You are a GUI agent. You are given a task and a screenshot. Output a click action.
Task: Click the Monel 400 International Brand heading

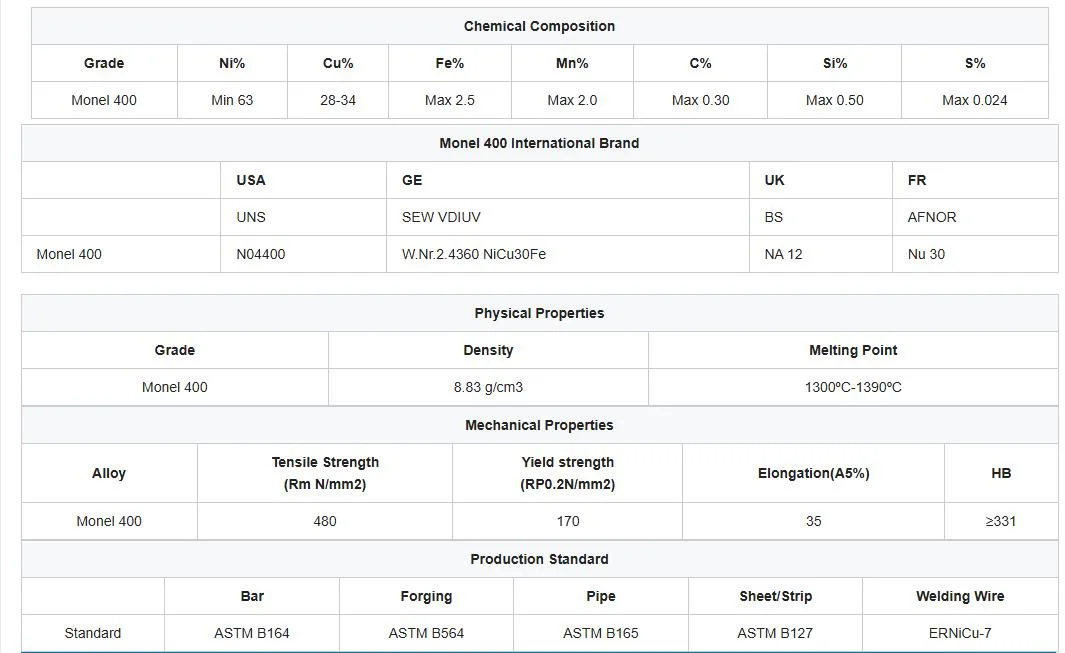coord(539,143)
